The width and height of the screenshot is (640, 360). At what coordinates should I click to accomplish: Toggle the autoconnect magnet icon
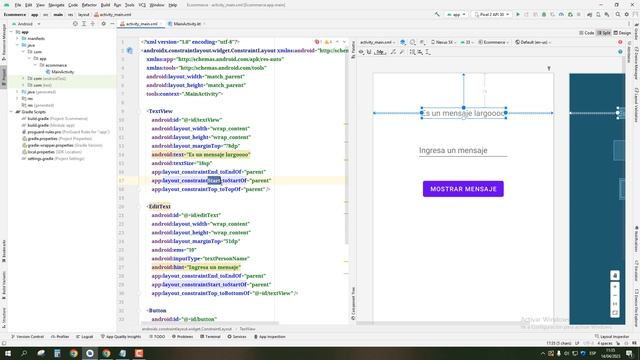[x=369, y=52]
